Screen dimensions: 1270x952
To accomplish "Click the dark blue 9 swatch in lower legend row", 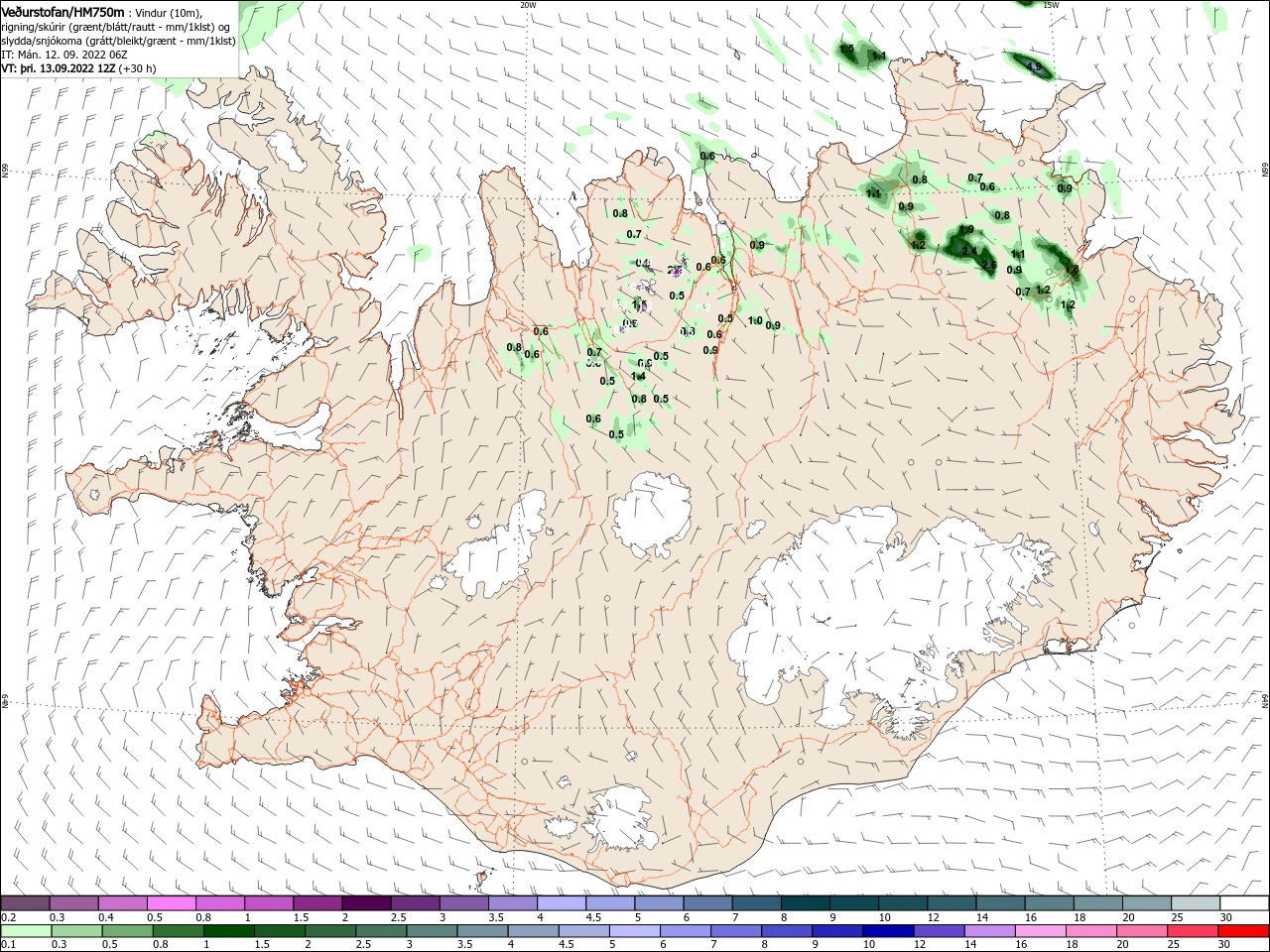I will [x=837, y=931].
